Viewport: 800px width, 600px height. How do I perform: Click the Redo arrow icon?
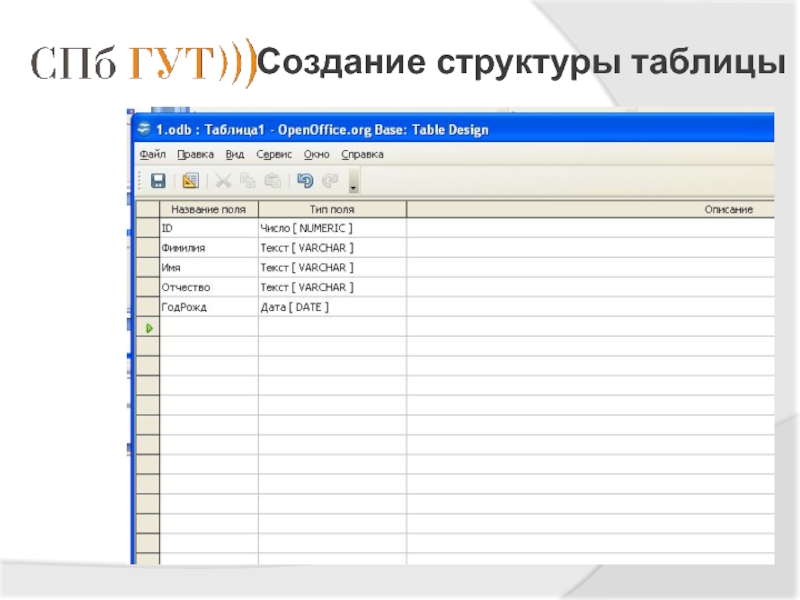coord(331,181)
